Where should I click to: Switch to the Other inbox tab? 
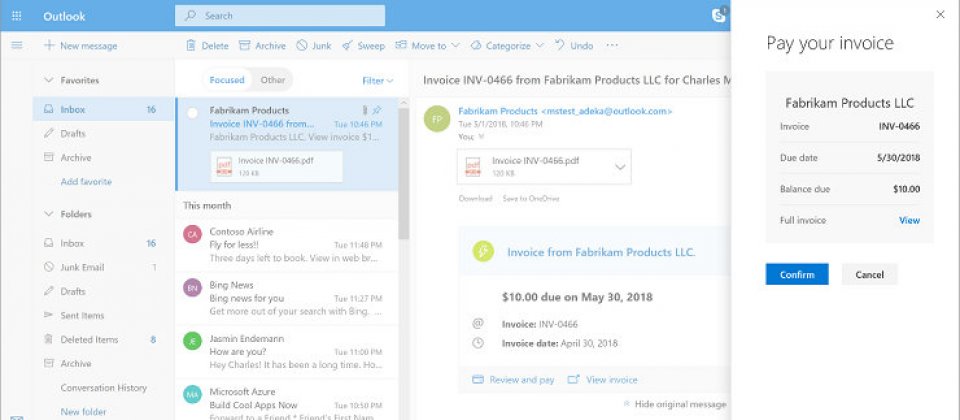click(272, 80)
